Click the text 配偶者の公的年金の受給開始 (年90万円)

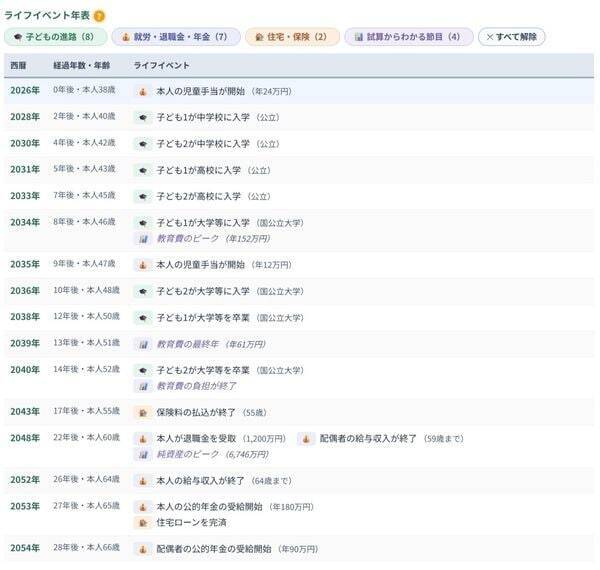point(237,549)
